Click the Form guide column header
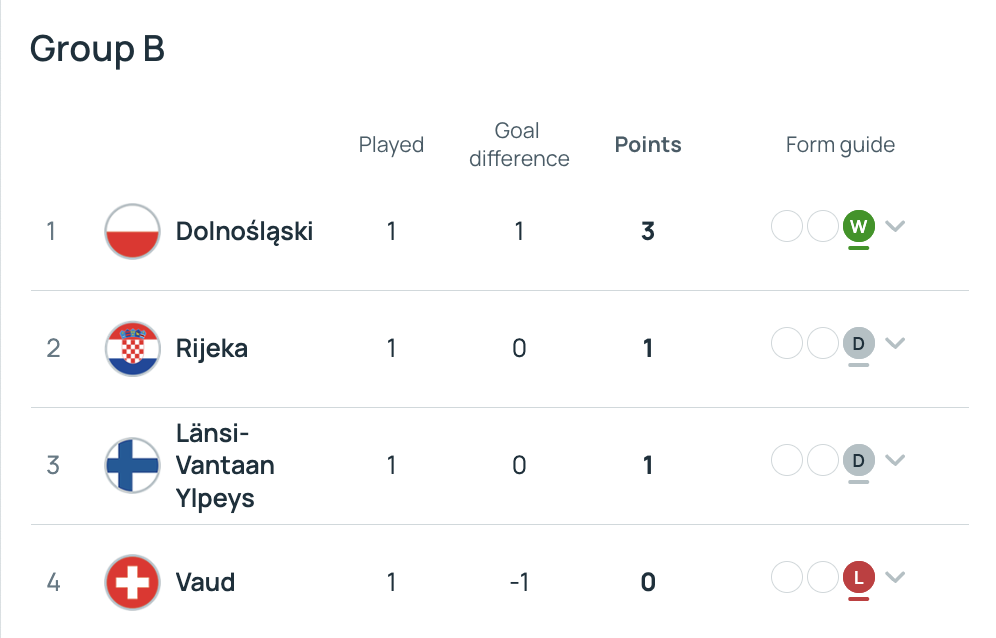The height and width of the screenshot is (638, 996). point(840,145)
